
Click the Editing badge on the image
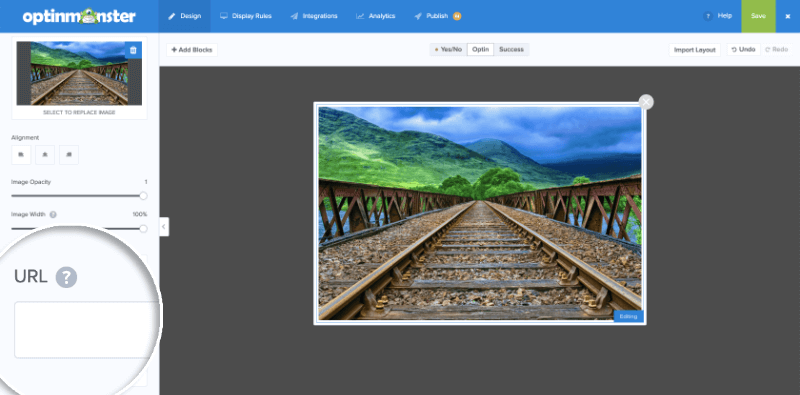[x=629, y=316]
